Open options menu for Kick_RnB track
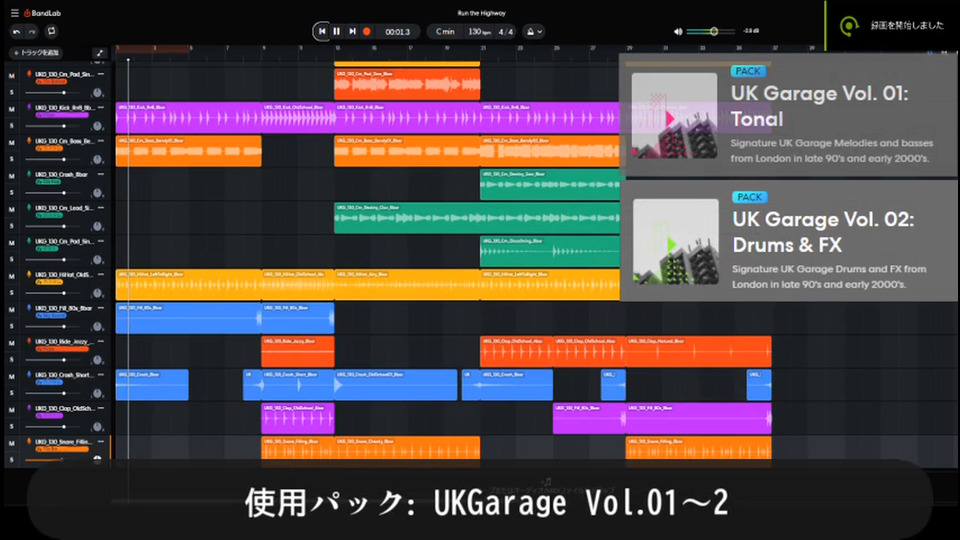The width and height of the screenshot is (960, 540). pos(101,107)
